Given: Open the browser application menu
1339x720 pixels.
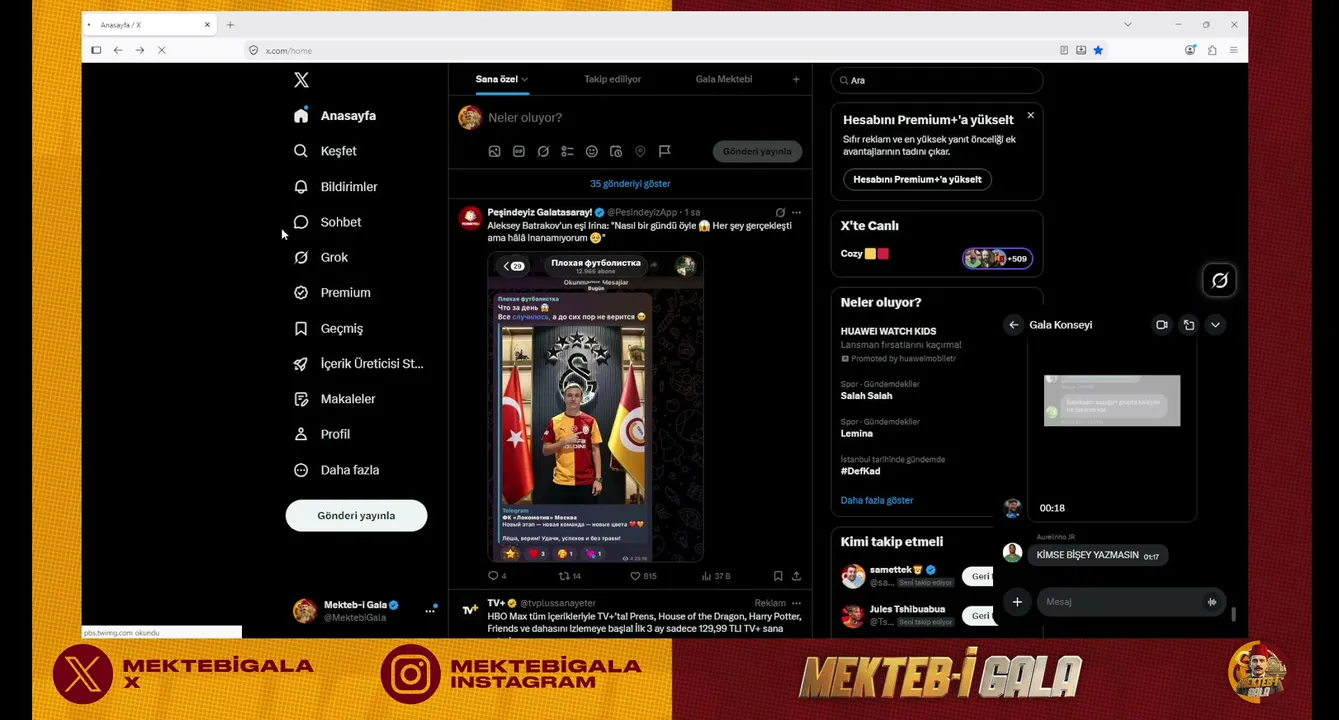Looking at the screenshot, I should click(1233, 50).
